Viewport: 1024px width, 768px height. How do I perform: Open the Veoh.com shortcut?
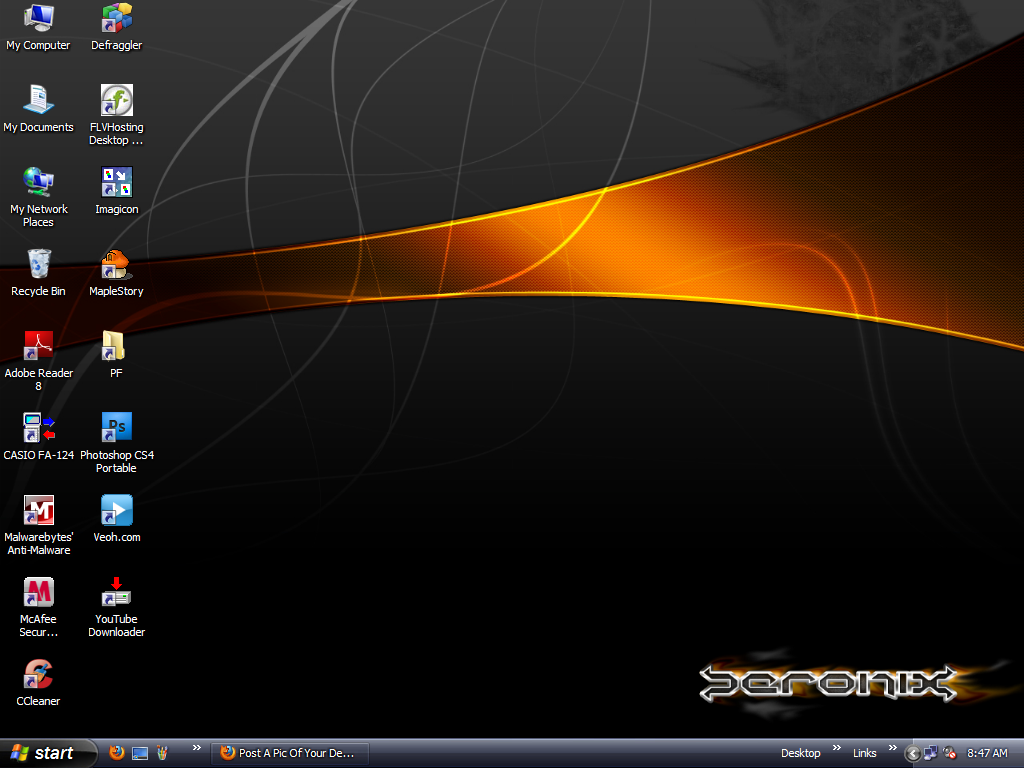click(x=115, y=510)
